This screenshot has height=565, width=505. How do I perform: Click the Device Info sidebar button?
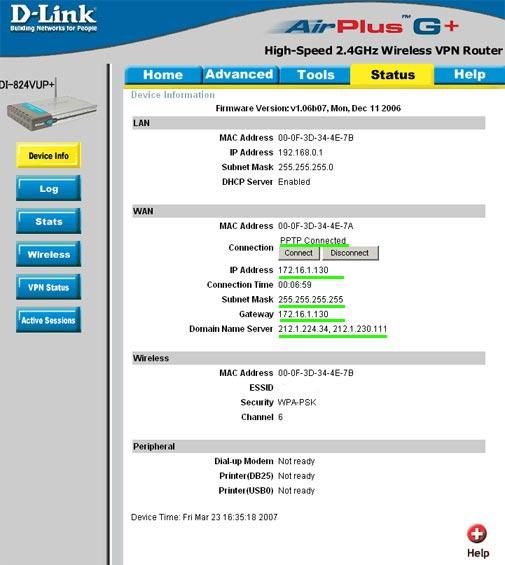[x=49, y=156]
